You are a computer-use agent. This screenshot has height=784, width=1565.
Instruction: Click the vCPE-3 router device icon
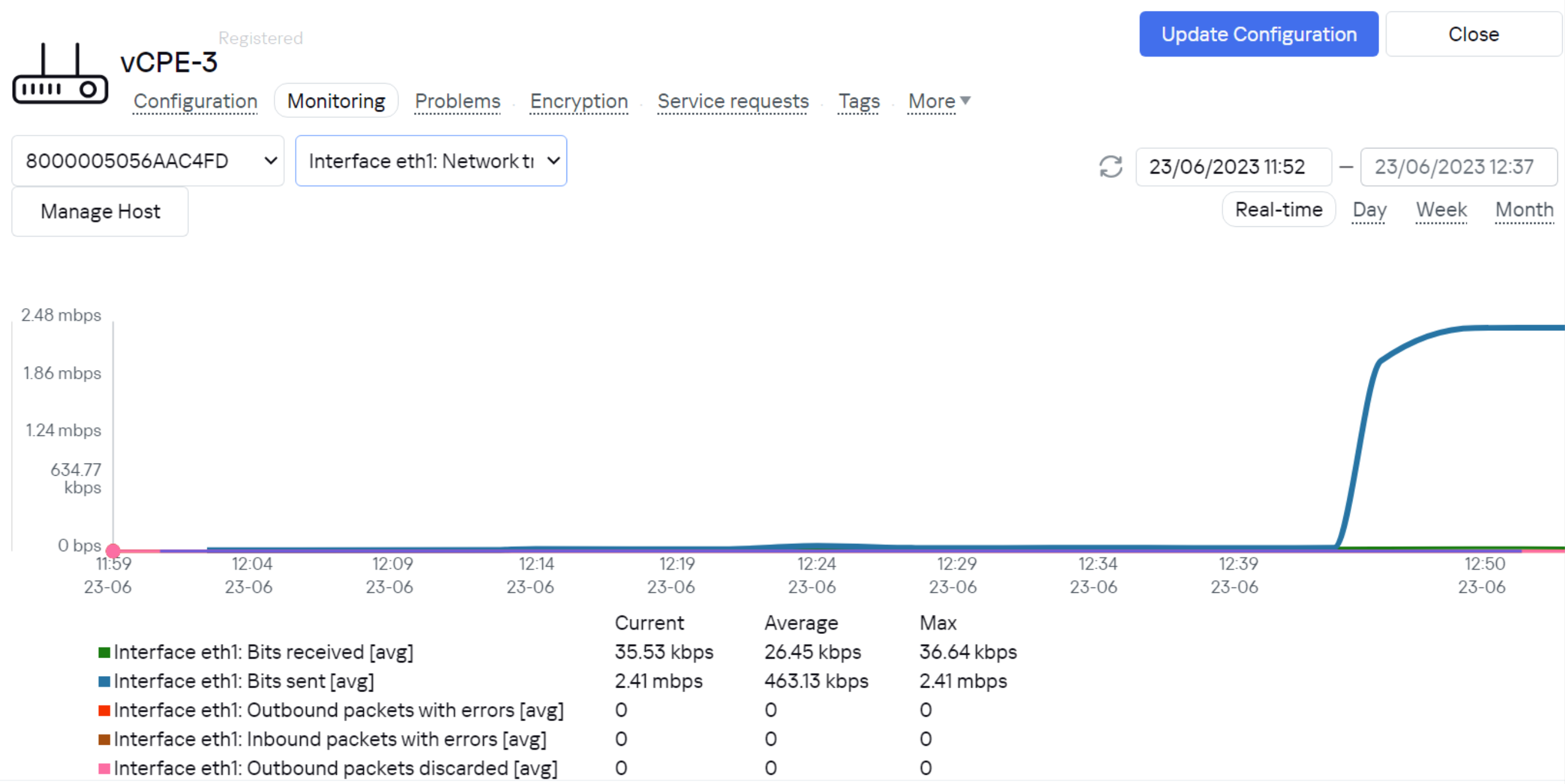click(59, 74)
